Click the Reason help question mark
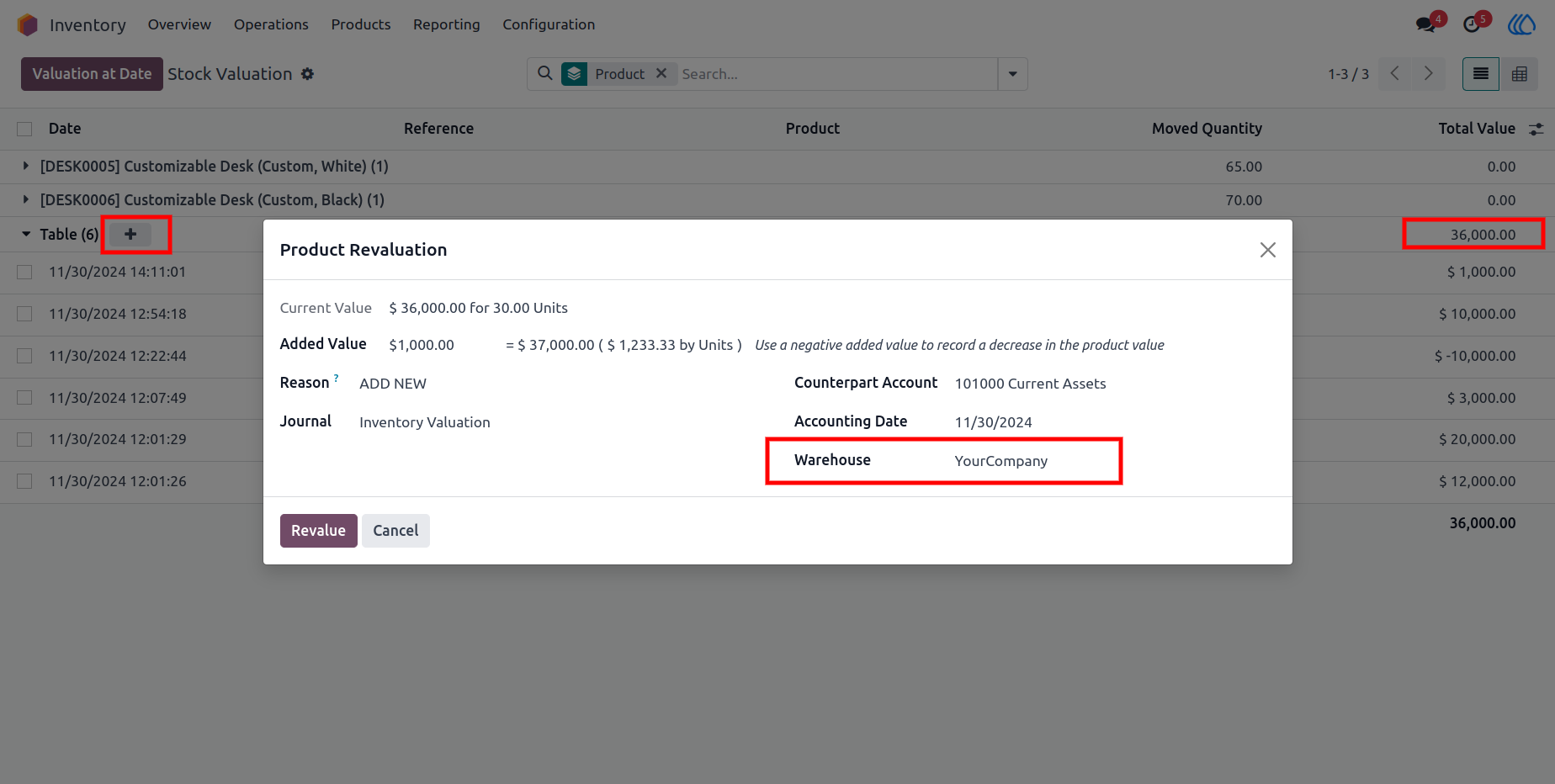The height and width of the screenshot is (784, 1555). pos(336,378)
